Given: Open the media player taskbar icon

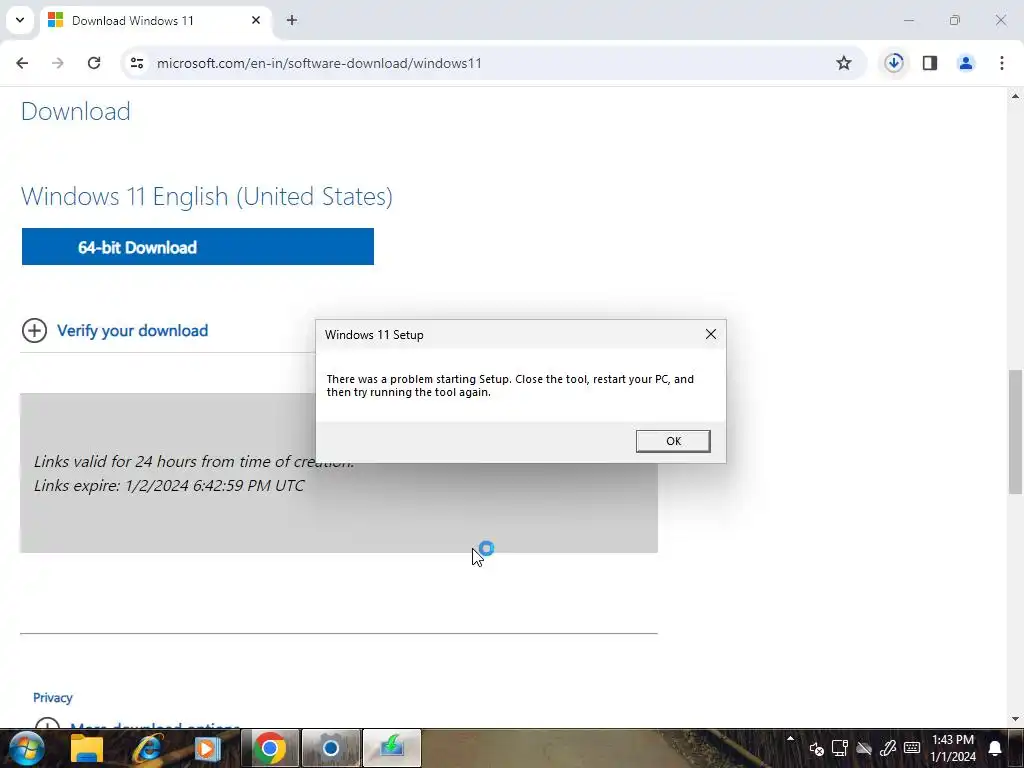Looking at the screenshot, I should (208, 748).
